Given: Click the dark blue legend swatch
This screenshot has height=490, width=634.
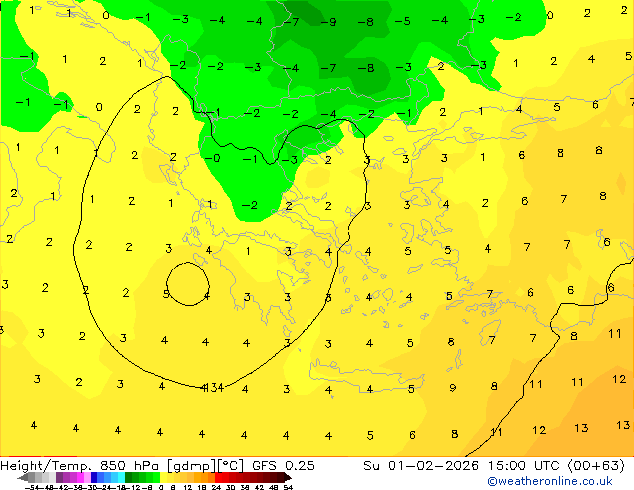Looking at the screenshot, I should point(94,477).
